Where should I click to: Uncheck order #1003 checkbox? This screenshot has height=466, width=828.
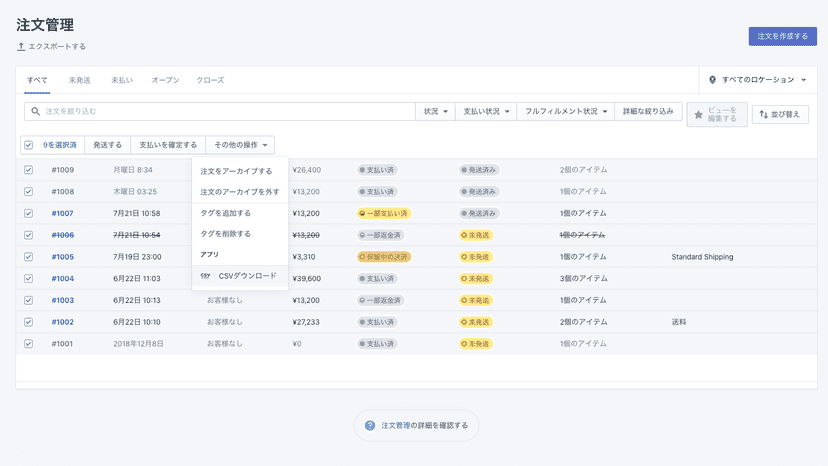coord(29,300)
